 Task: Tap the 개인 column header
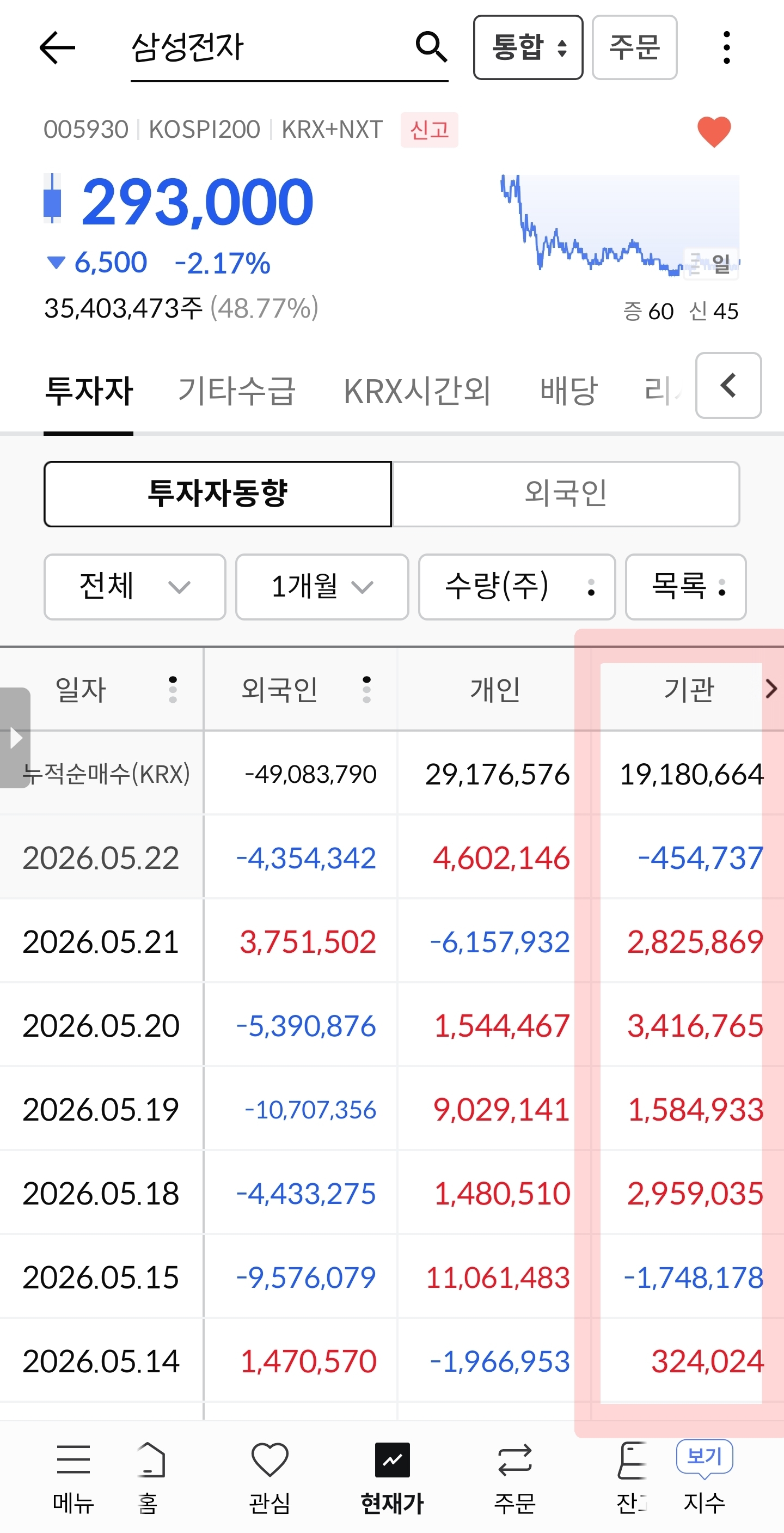click(x=495, y=689)
